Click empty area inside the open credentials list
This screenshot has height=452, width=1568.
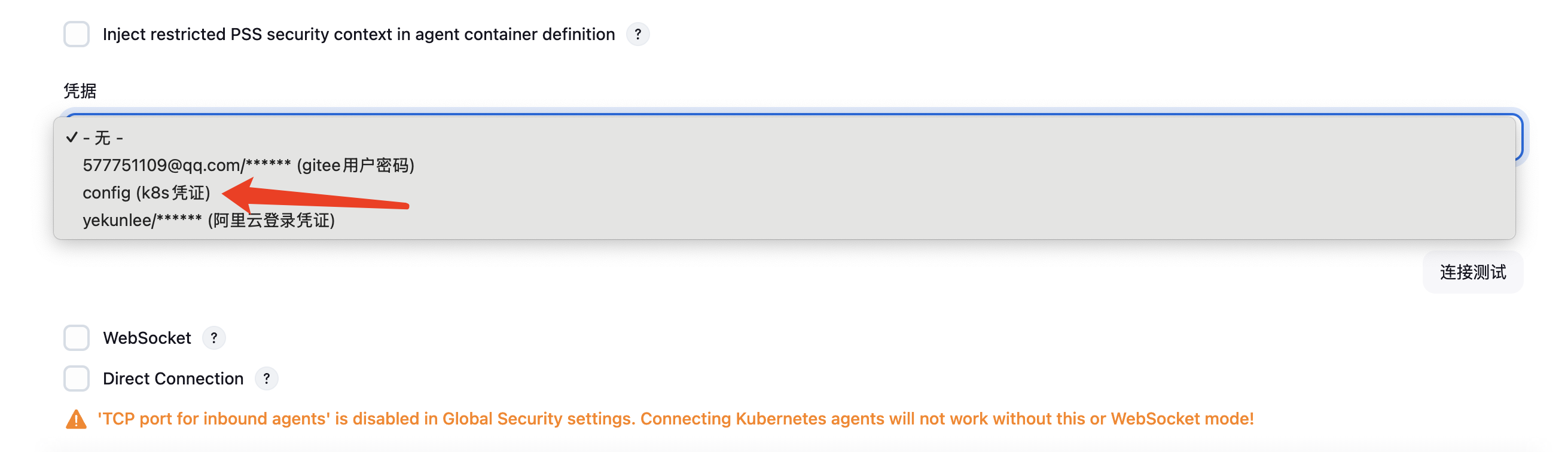pos(913,195)
